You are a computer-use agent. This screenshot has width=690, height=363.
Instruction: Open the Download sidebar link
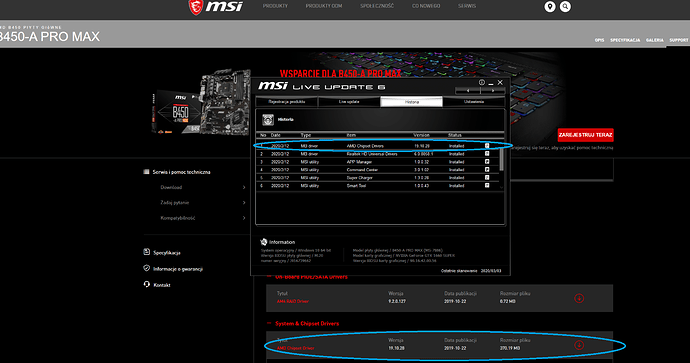(171, 187)
